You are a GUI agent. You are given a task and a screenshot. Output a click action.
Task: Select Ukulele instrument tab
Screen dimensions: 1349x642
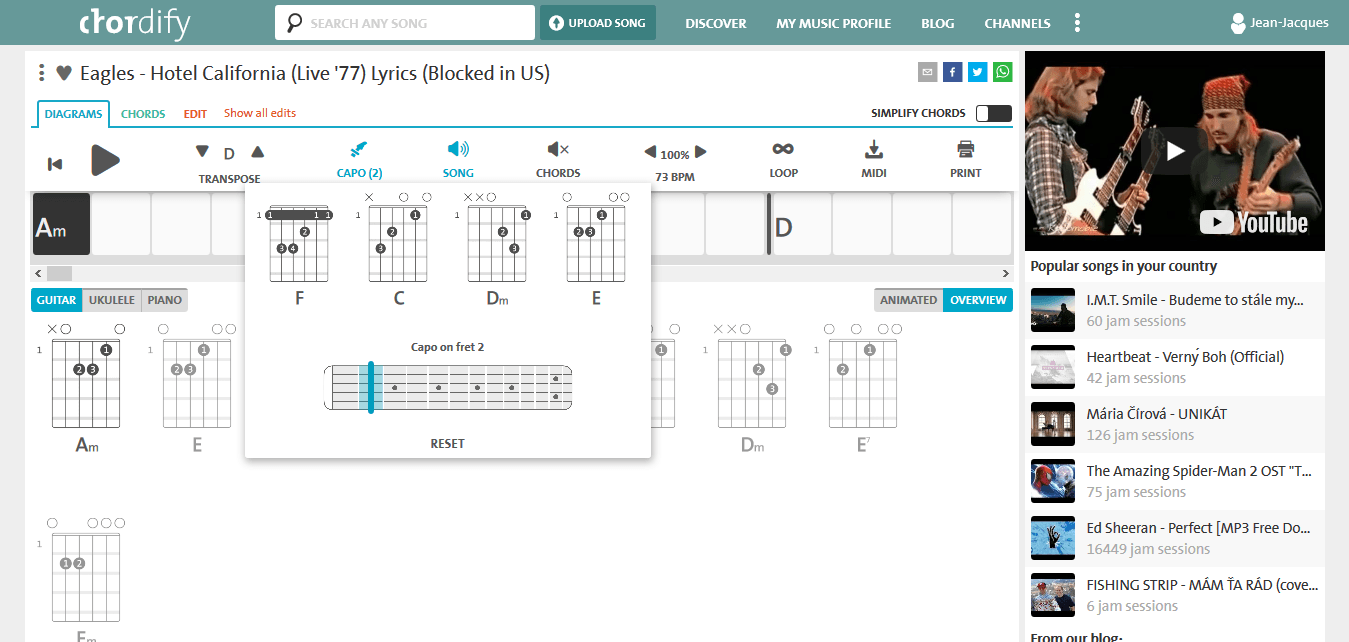pyautogui.click(x=112, y=300)
